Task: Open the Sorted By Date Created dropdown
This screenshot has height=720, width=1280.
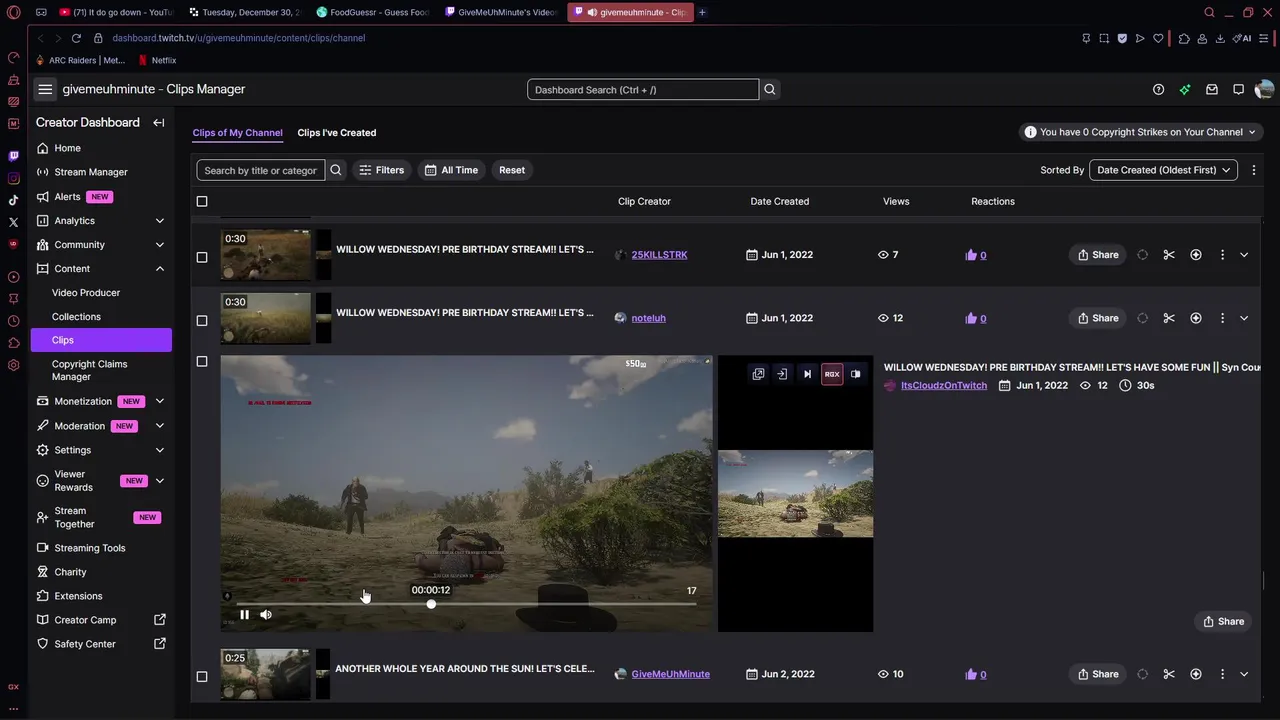Action: point(1163,170)
